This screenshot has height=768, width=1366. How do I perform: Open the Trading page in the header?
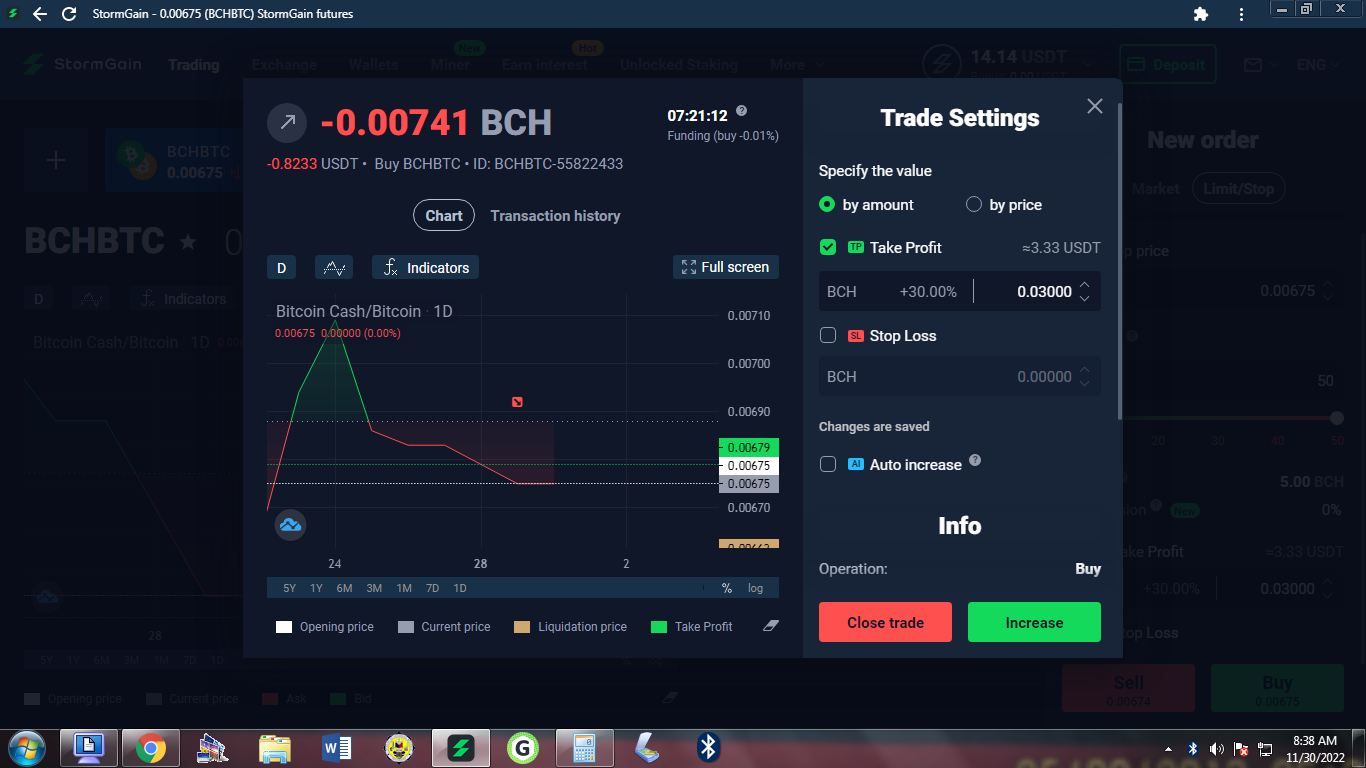coord(193,65)
